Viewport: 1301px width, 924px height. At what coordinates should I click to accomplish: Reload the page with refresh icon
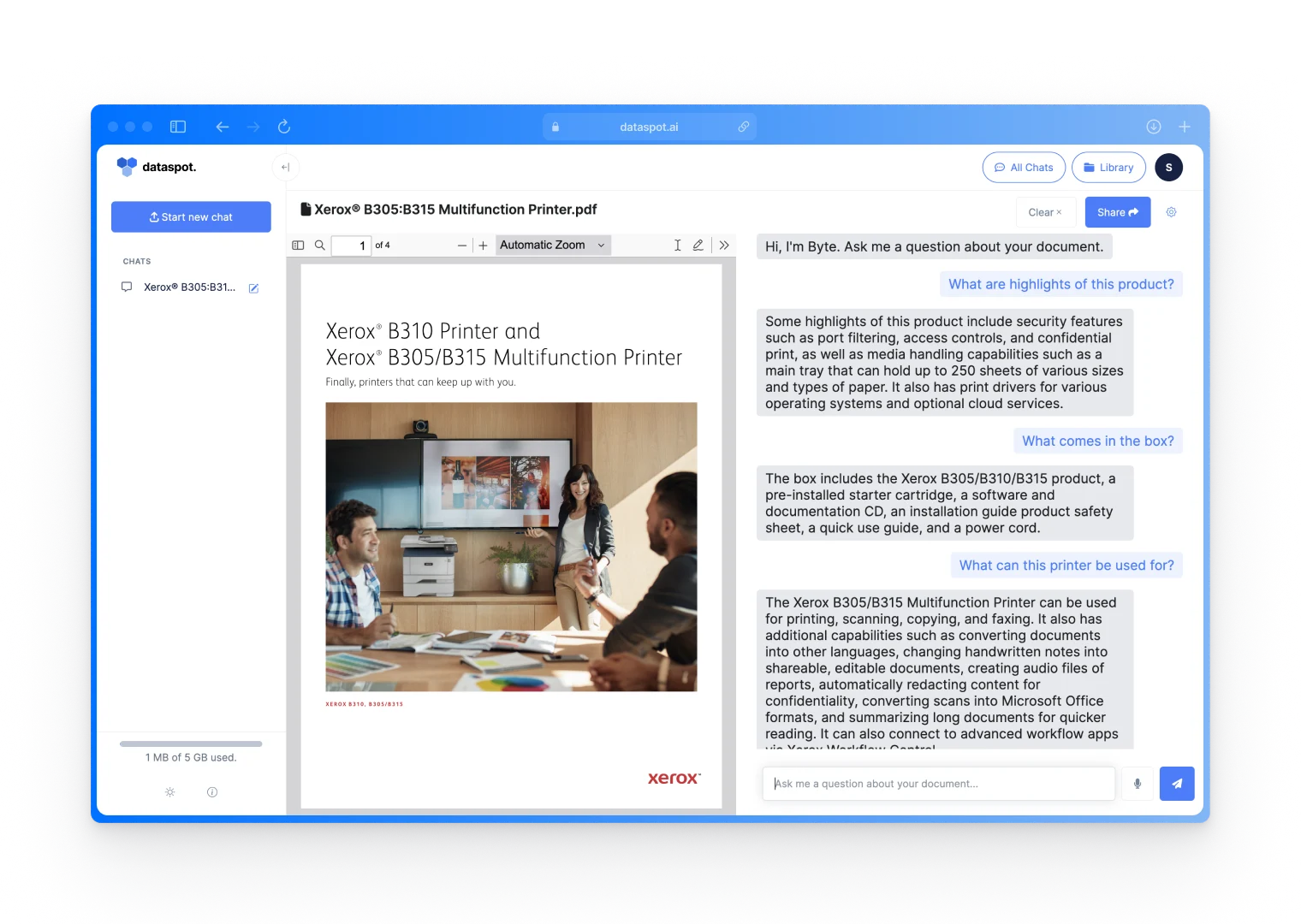284,127
